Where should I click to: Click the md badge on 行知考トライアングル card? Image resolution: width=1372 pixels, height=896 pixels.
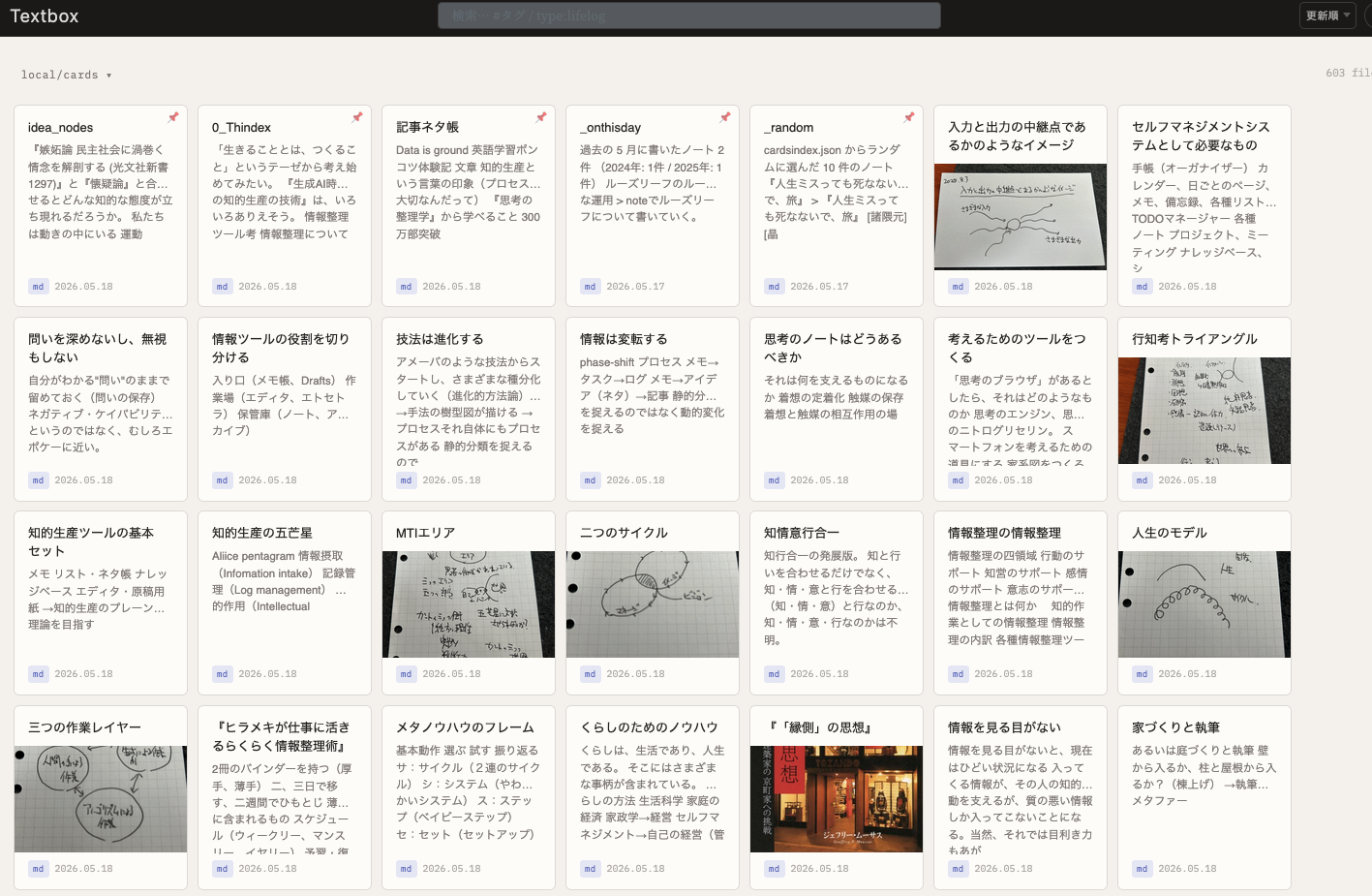[x=1142, y=480]
